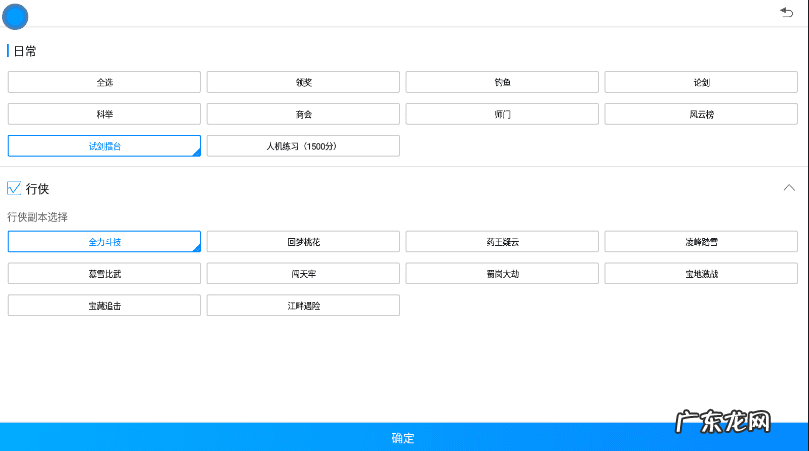Viewport: 809px width, 451px height.
Task: Choose 人机练习（1500分）option
Action: coord(303,146)
